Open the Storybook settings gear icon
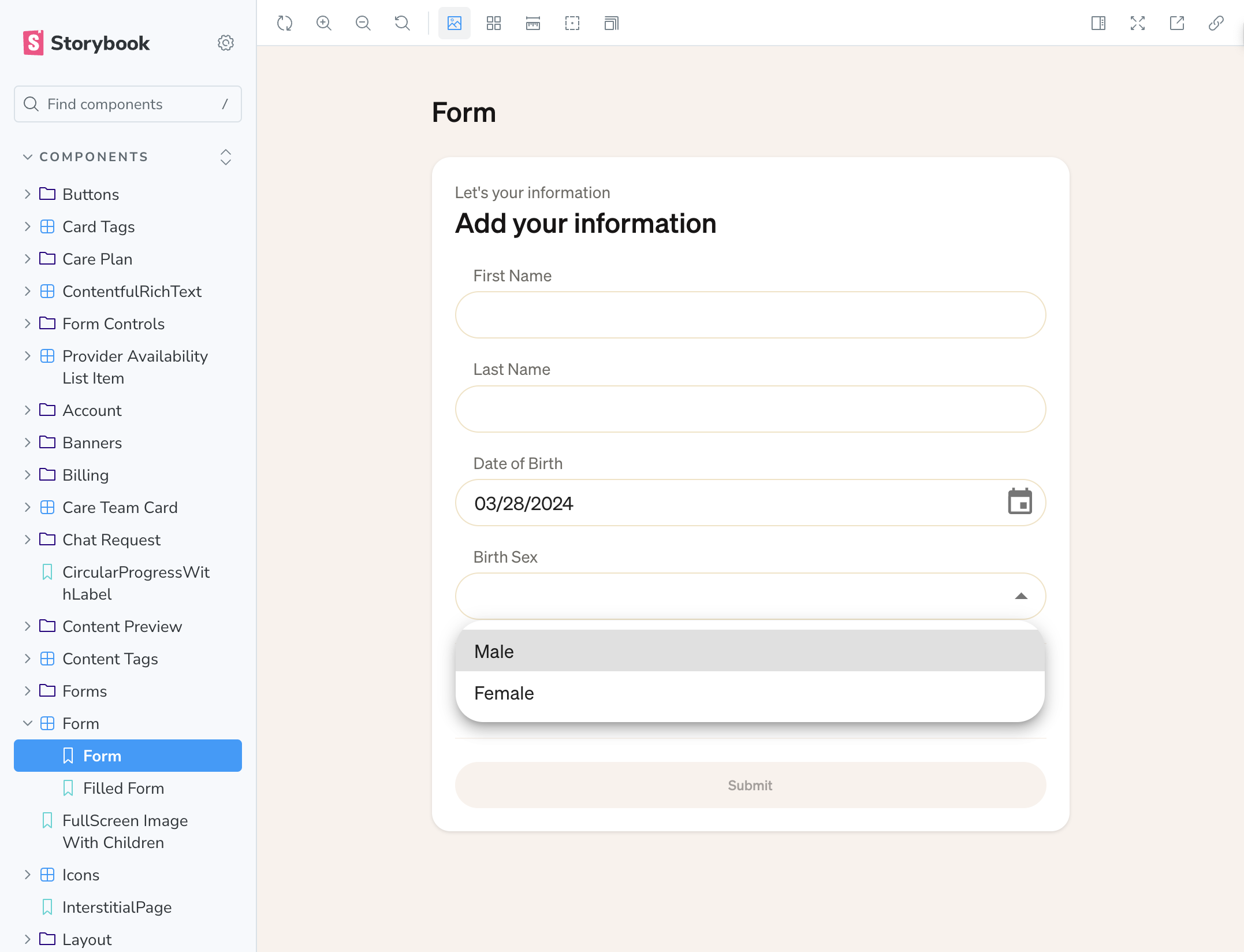This screenshot has width=1244, height=952. 226,43
